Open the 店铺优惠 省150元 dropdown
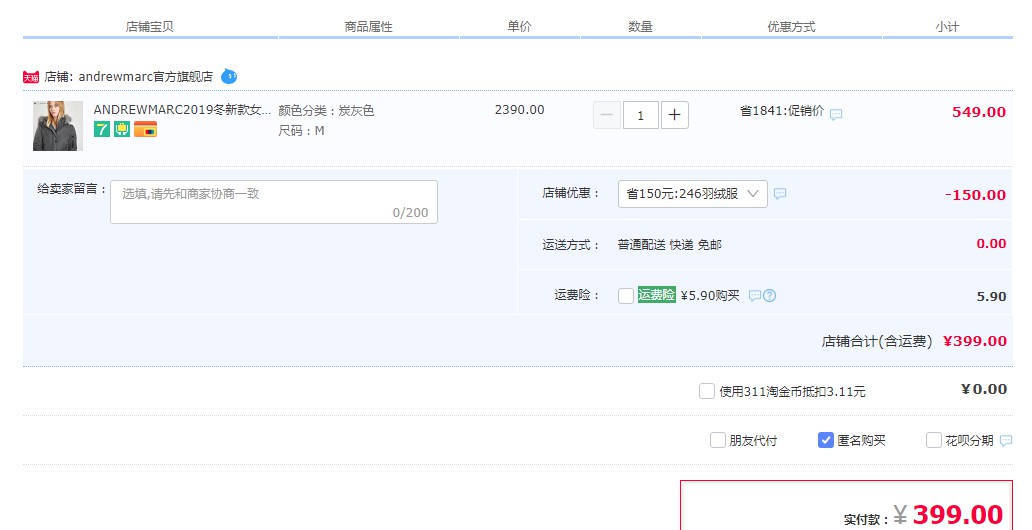Image resolution: width=1032 pixels, height=530 pixels. (x=692, y=194)
